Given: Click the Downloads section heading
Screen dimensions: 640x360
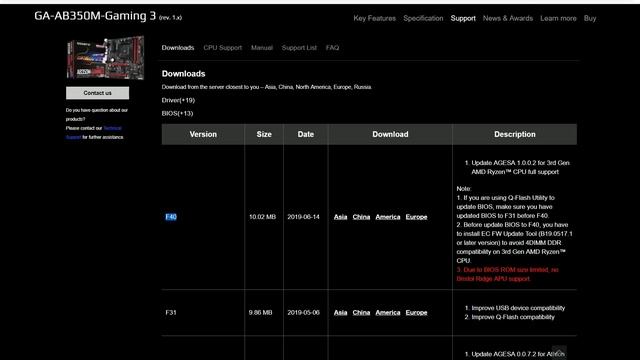Looking at the screenshot, I should (183, 74).
